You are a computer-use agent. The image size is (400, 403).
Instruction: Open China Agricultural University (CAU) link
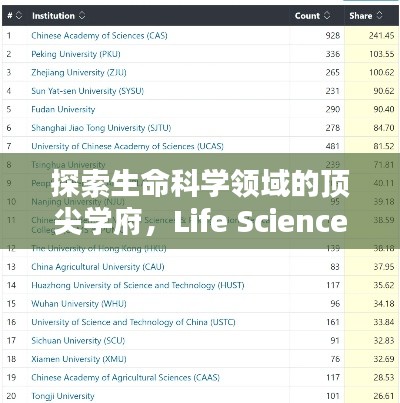98,267
